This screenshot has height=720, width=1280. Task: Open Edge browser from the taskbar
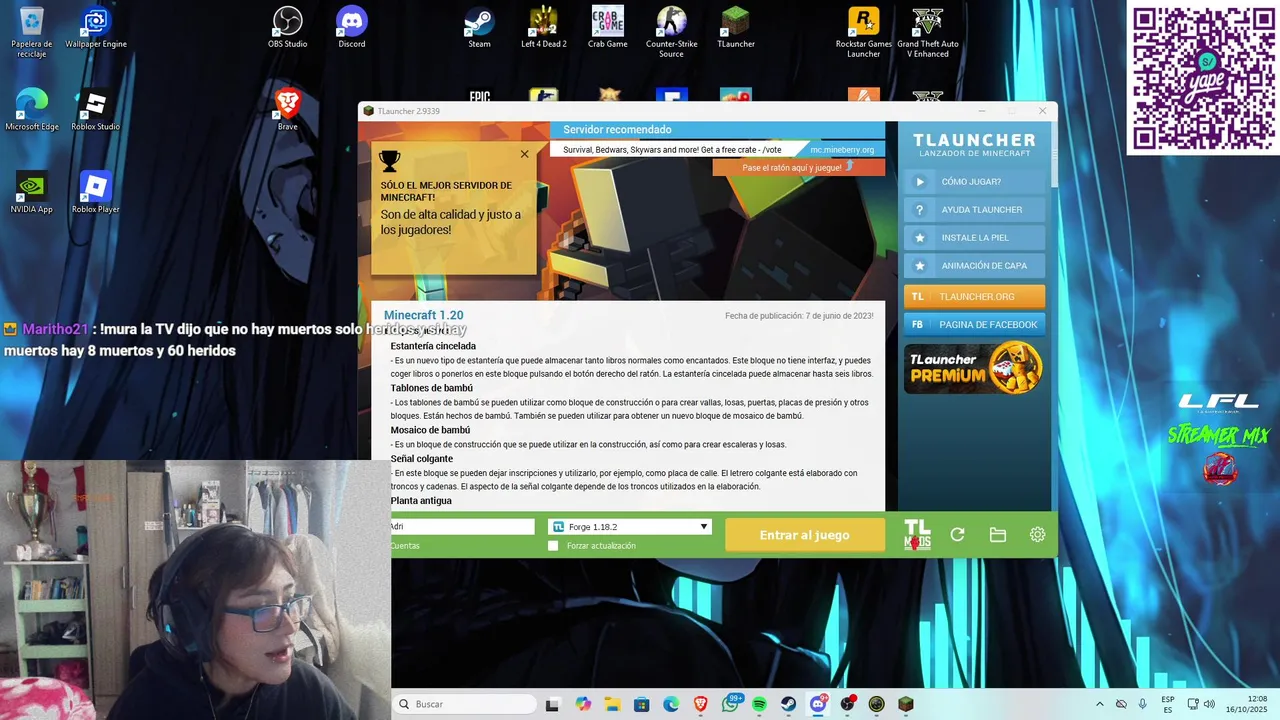[671, 704]
